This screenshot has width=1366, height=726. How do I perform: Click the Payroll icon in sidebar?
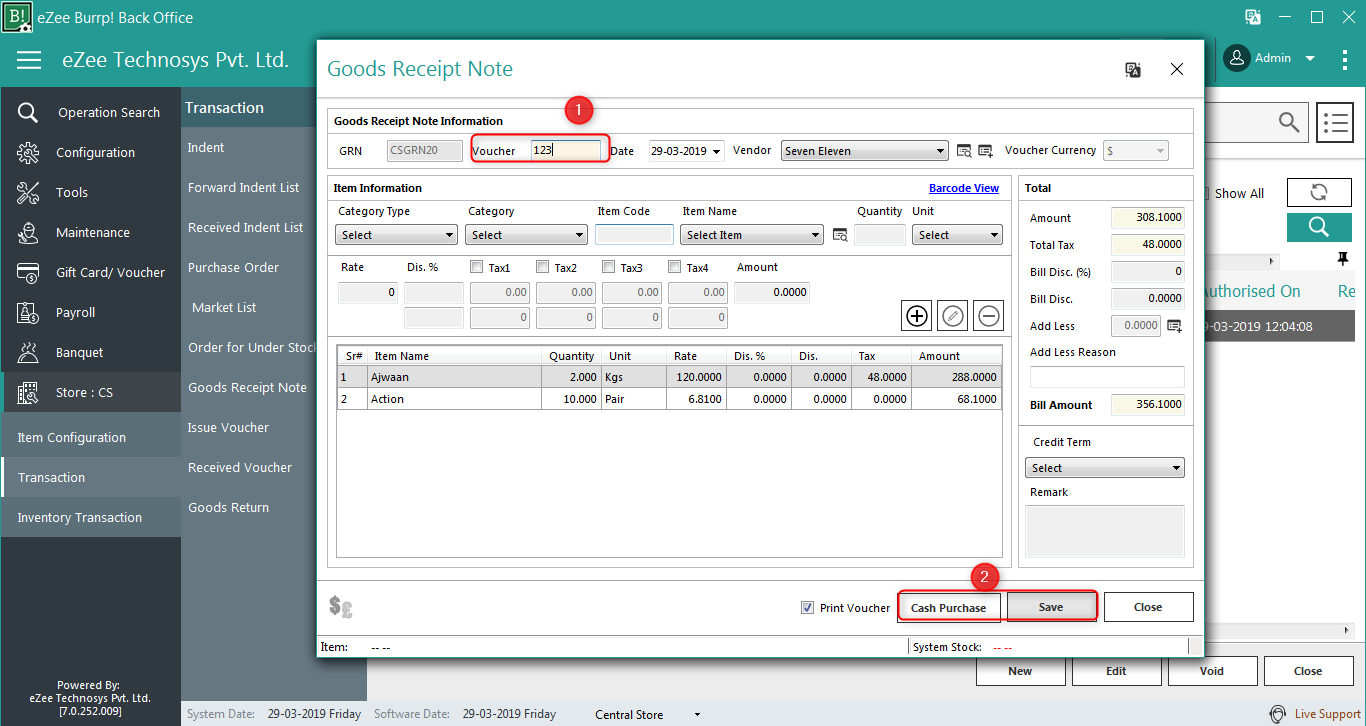coord(28,312)
